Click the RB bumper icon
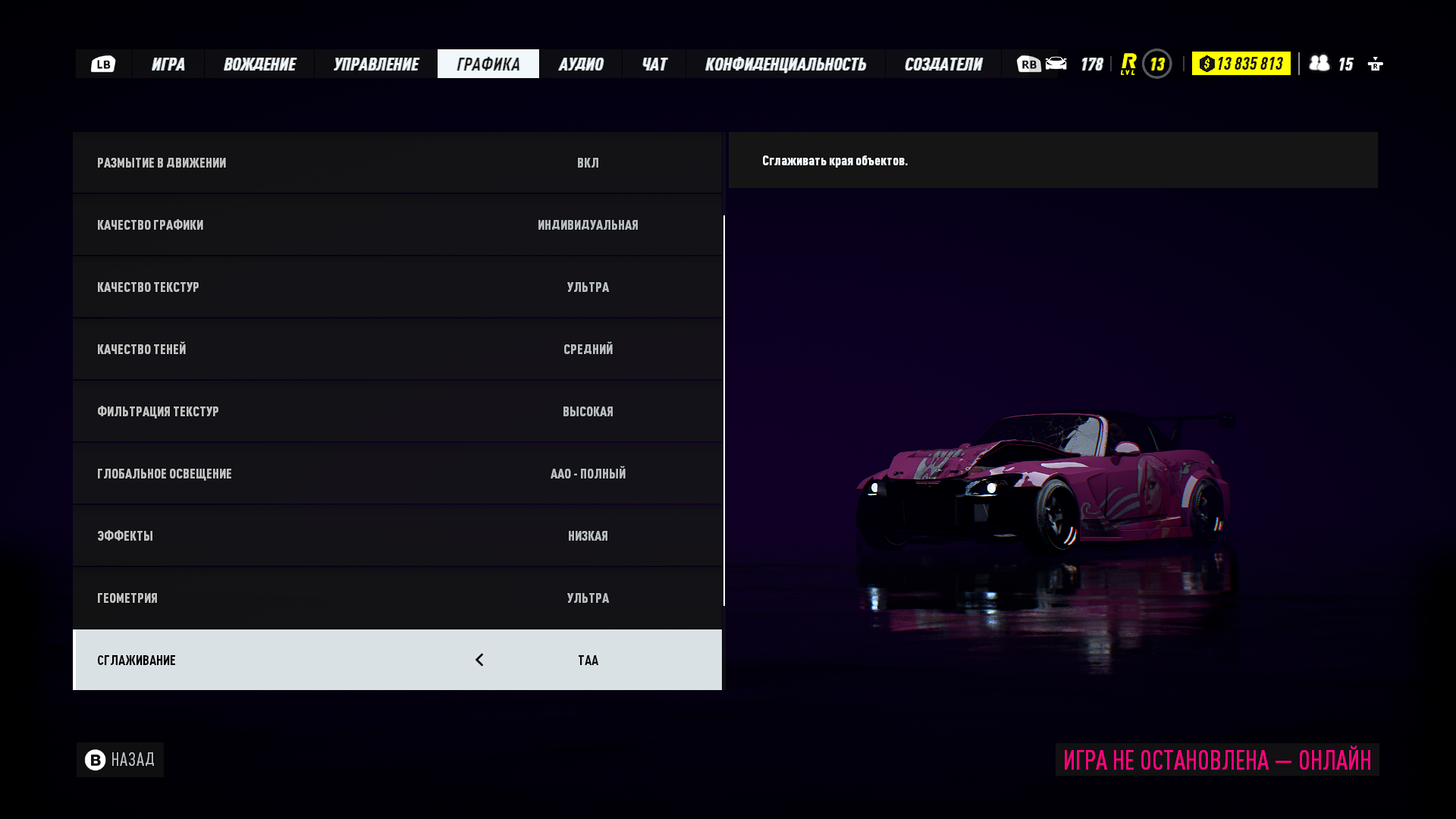Image resolution: width=1456 pixels, height=819 pixels. pyautogui.click(x=1028, y=64)
